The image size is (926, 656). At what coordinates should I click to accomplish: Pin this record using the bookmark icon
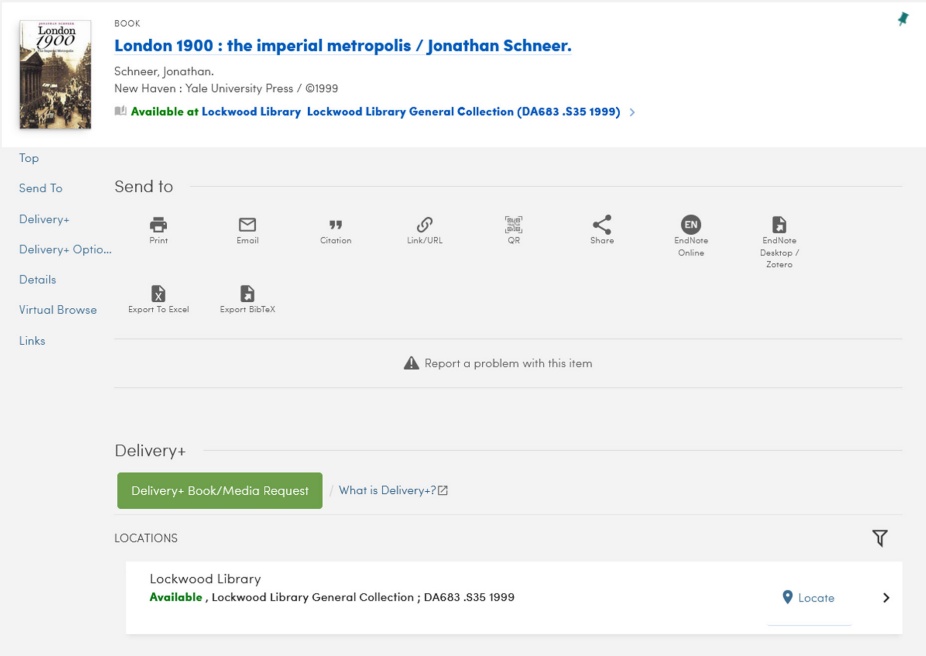(903, 18)
